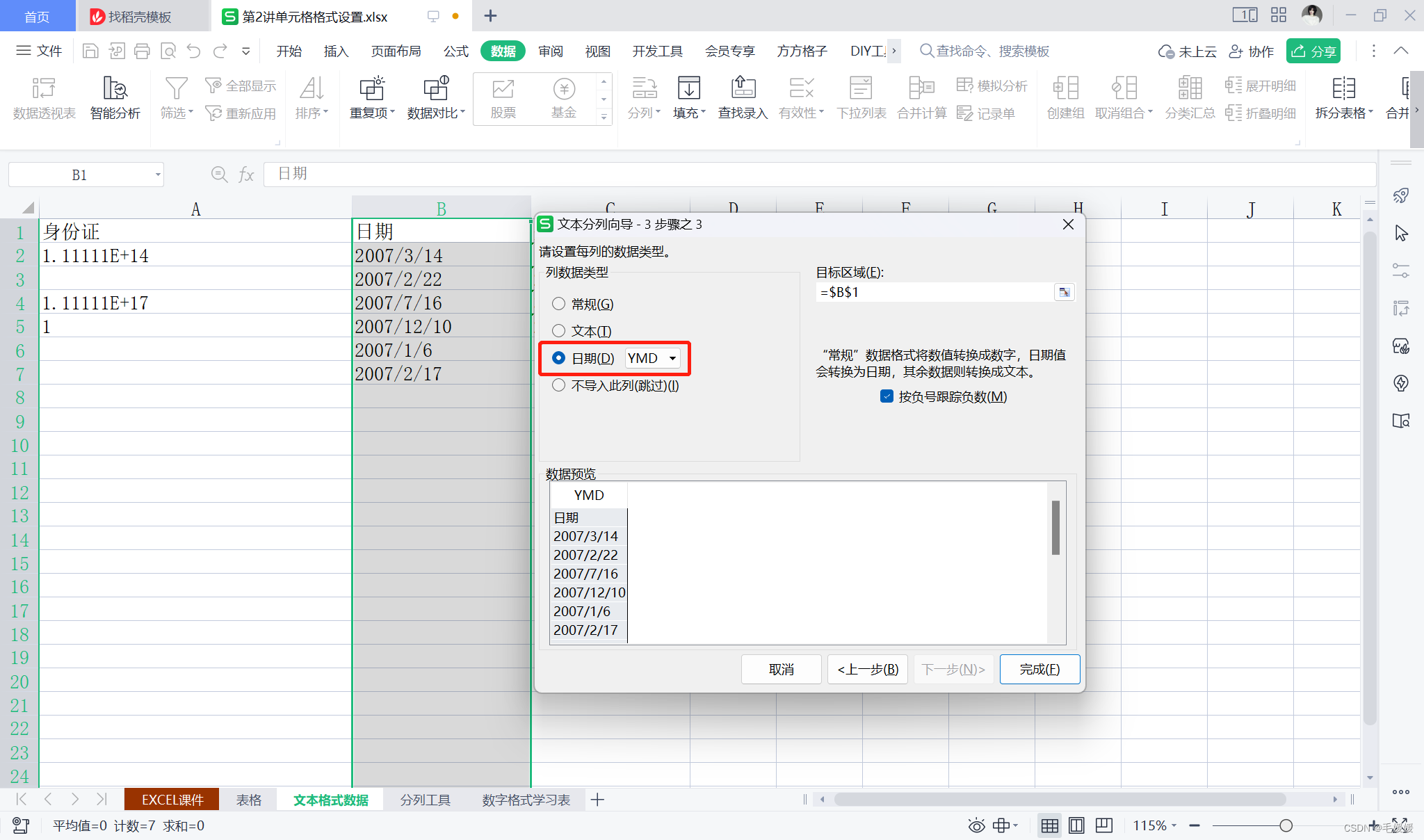Open the name box dropdown arrow
1424x840 pixels.
pyautogui.click(x=158, y=175)
